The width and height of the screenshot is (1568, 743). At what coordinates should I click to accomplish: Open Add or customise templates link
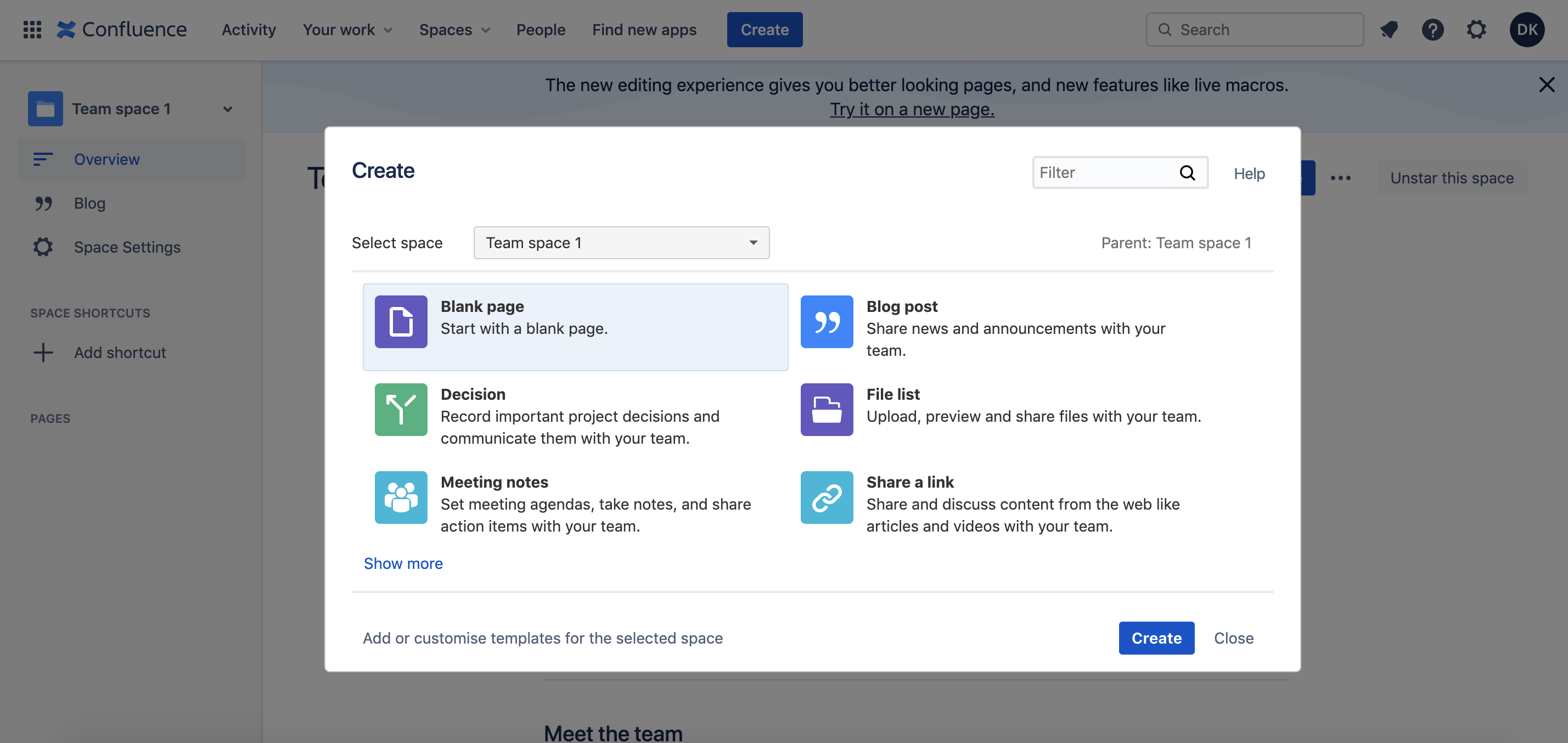pyautogui.click(x=542, y=638)
